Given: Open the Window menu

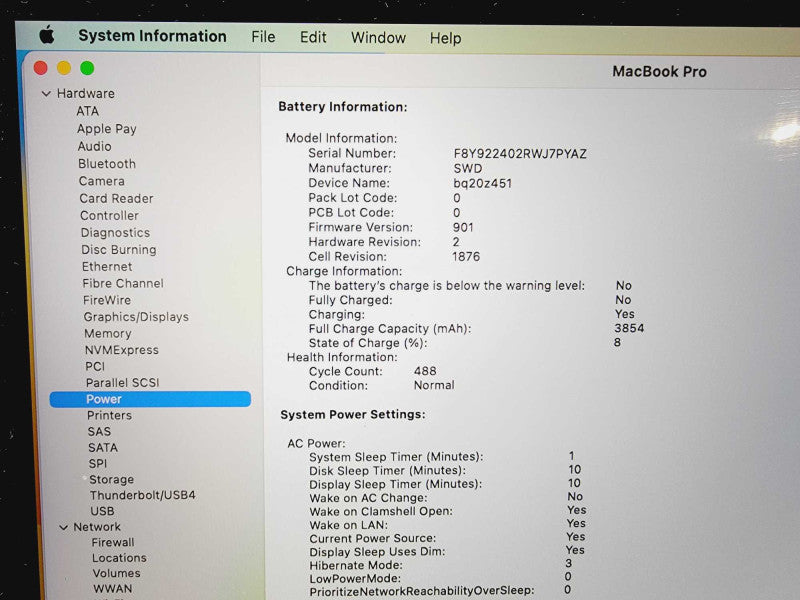Looking at the screenshot, I should pos(378,38).
